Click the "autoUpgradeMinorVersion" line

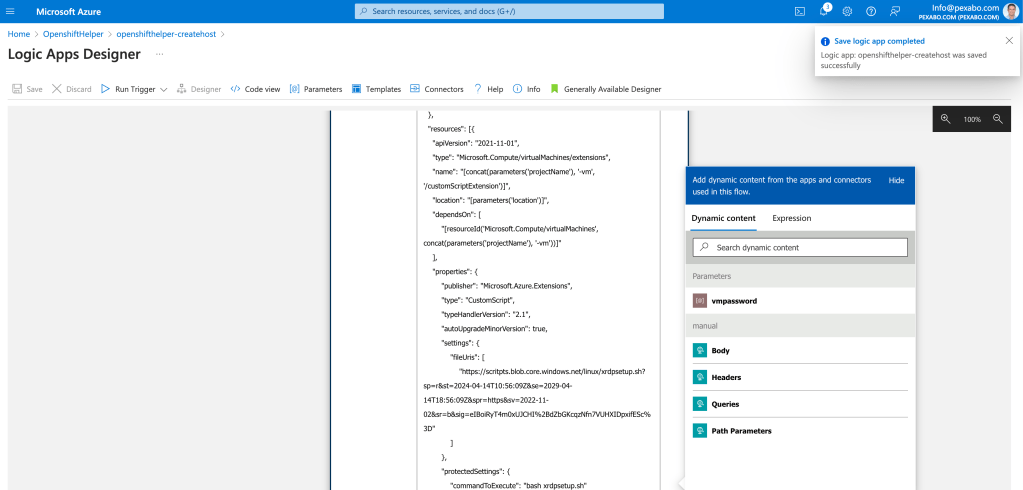coord(495,328)
